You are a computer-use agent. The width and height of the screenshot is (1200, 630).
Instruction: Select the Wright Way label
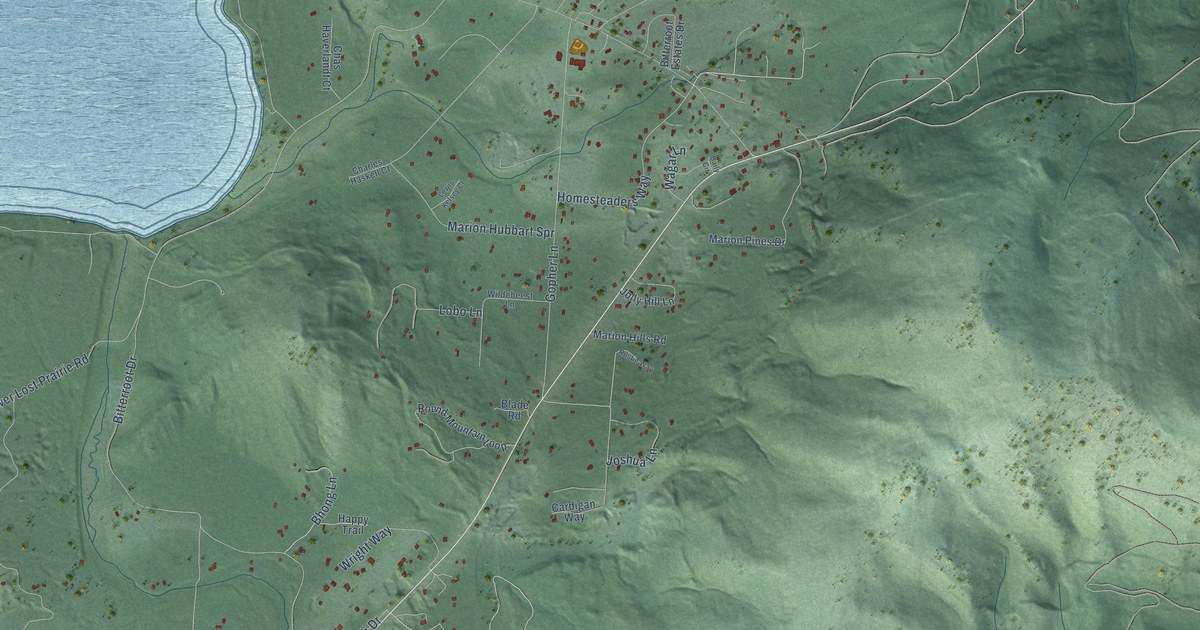click(x=365, y=550)
